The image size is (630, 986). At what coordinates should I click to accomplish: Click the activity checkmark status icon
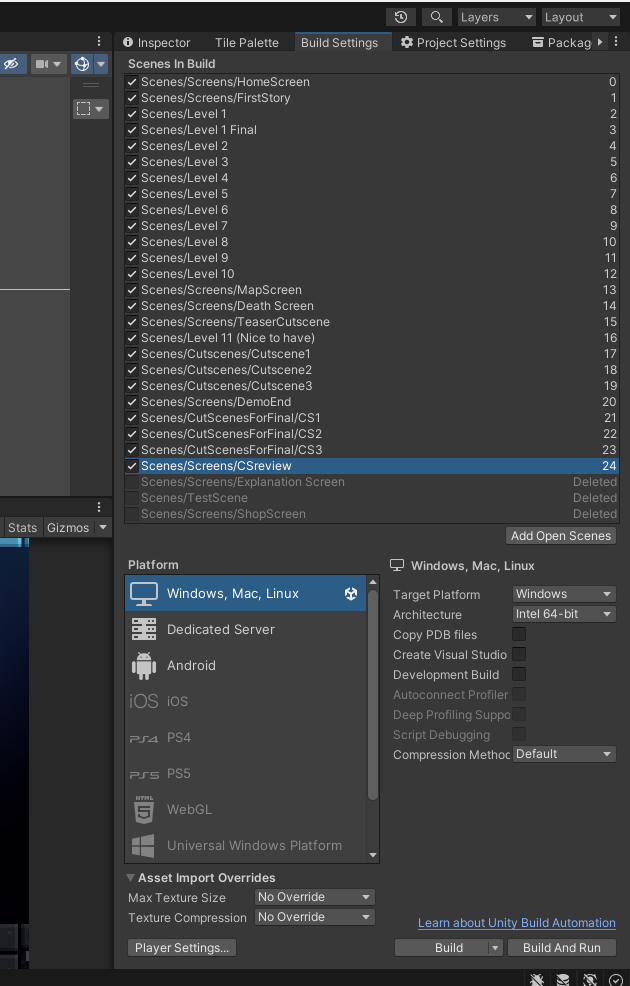pos(616,979)
